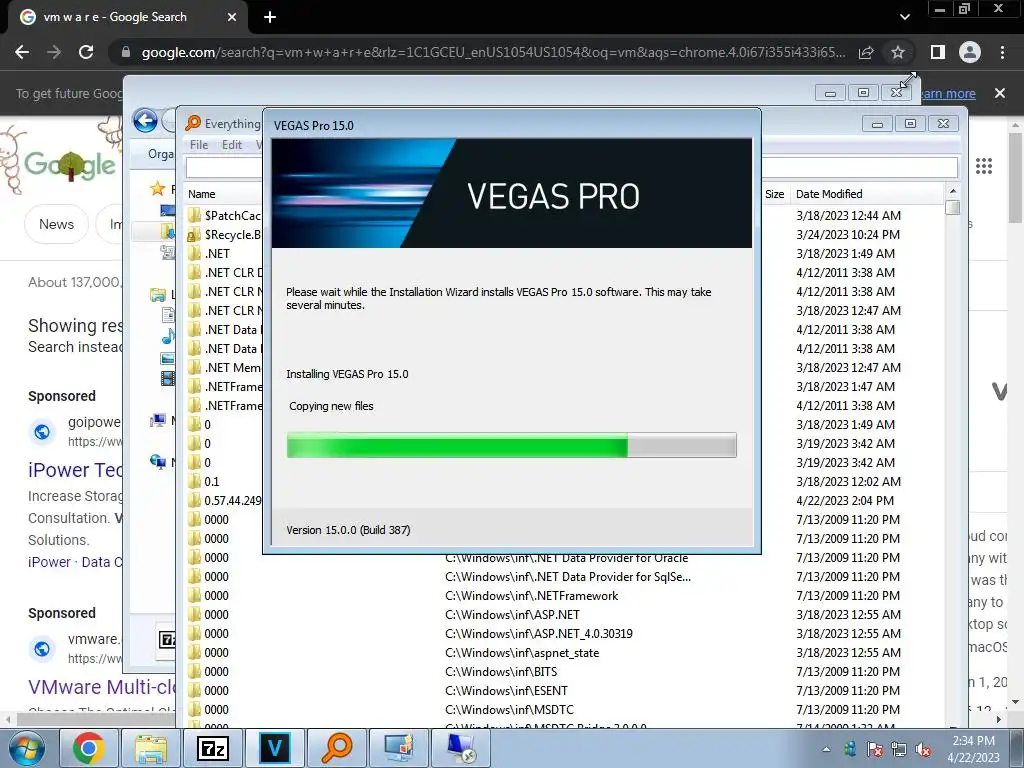Open Chrome tab search chevron
The width and height of the screenshot is (1024, 768).
[x=904, y=17]
